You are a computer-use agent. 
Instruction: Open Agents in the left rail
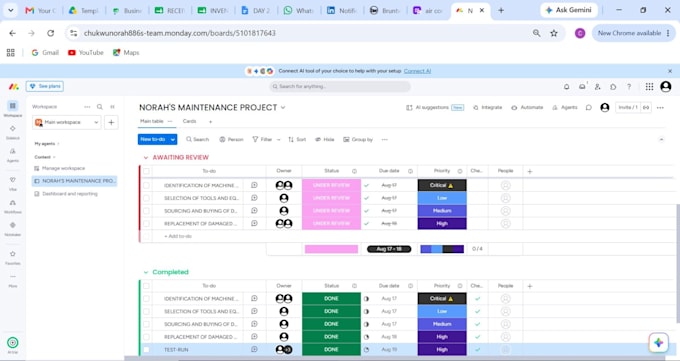[x=13, y=154]
